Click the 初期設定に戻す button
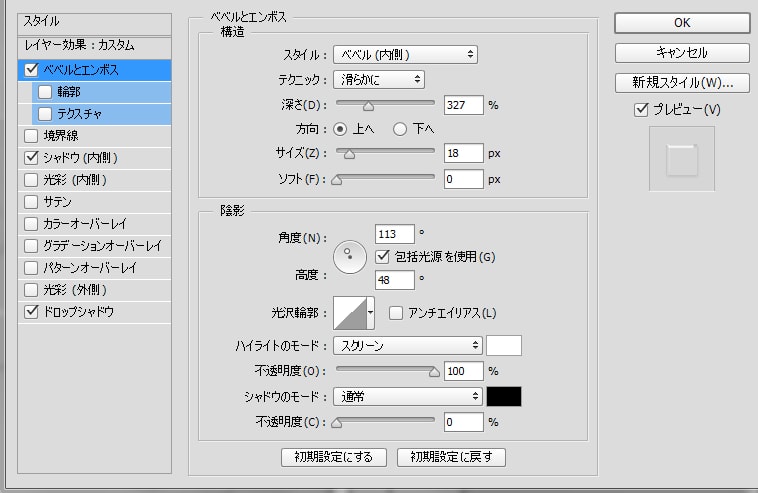Screen dimensions: 758x493 click(451, 457)
